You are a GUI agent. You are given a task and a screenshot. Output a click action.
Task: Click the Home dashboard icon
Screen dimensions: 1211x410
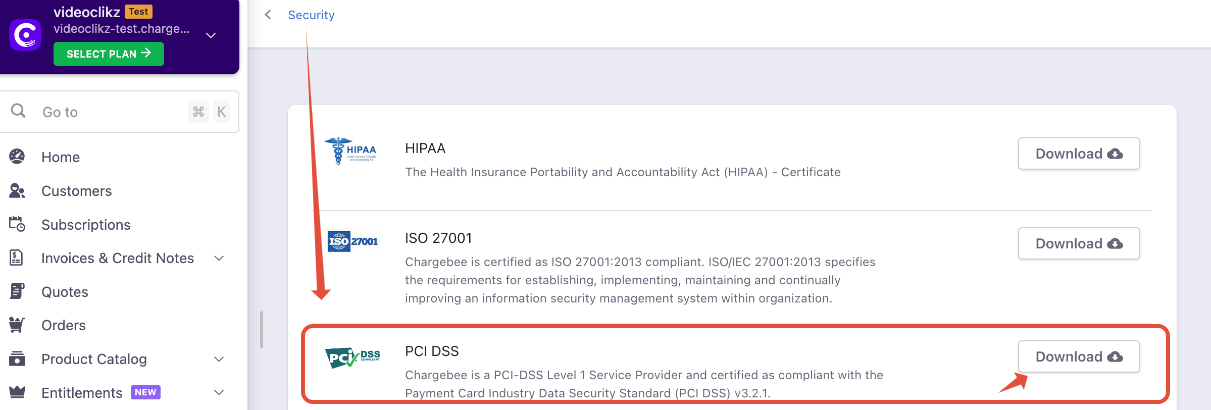coord(17,157)
